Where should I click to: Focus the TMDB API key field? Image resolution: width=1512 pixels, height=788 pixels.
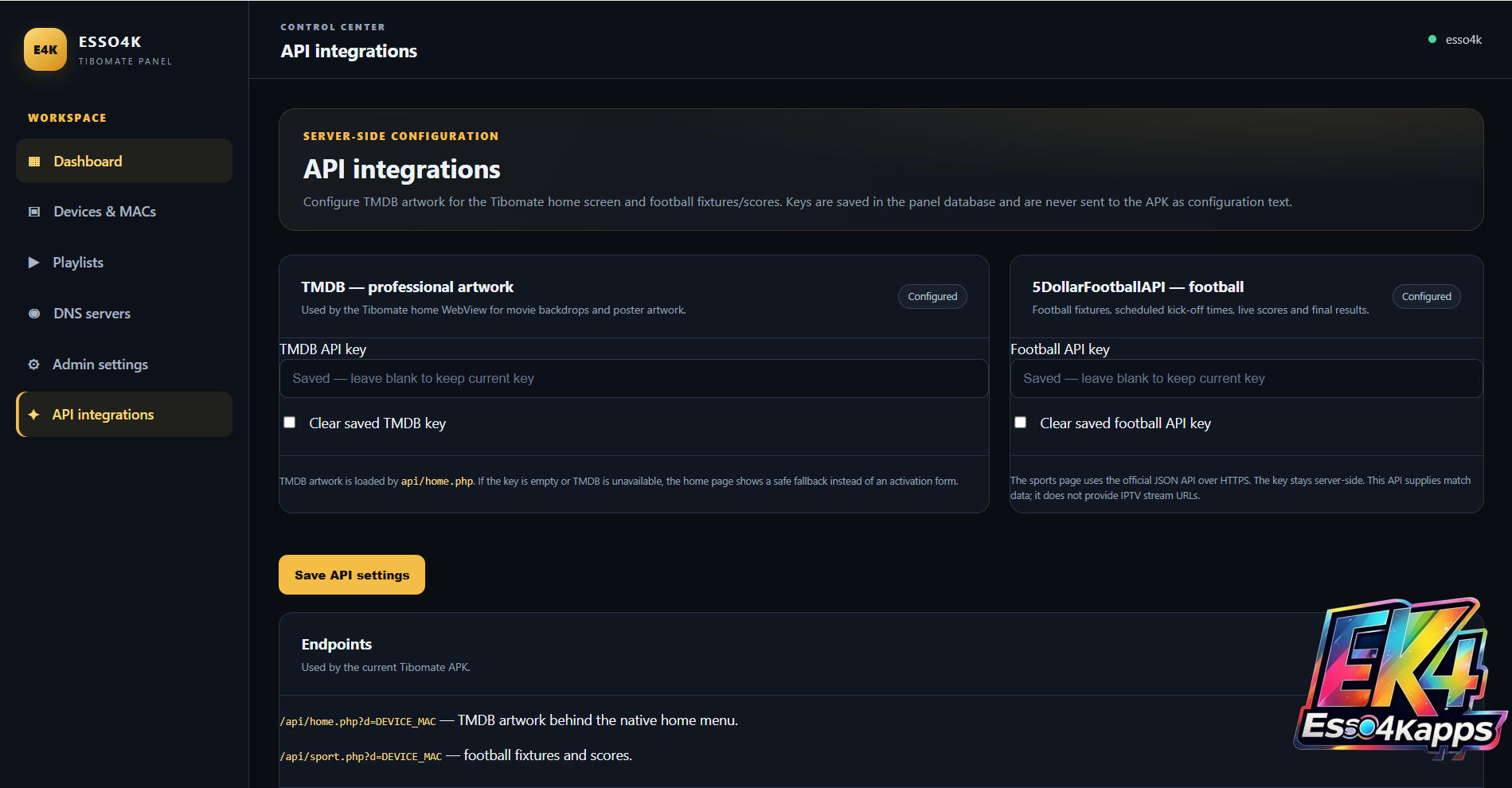click(634, 378)
